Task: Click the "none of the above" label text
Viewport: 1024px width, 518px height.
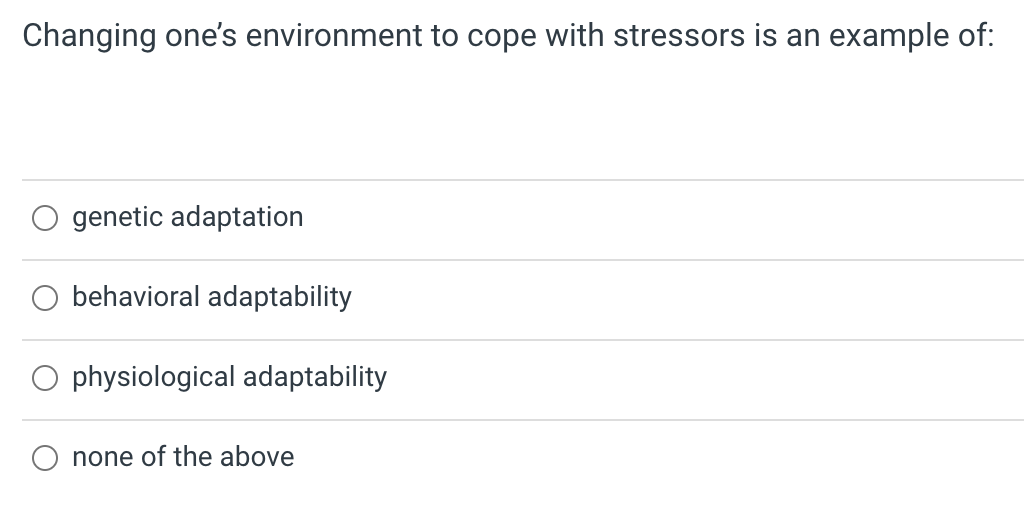Action: point(183,457)
